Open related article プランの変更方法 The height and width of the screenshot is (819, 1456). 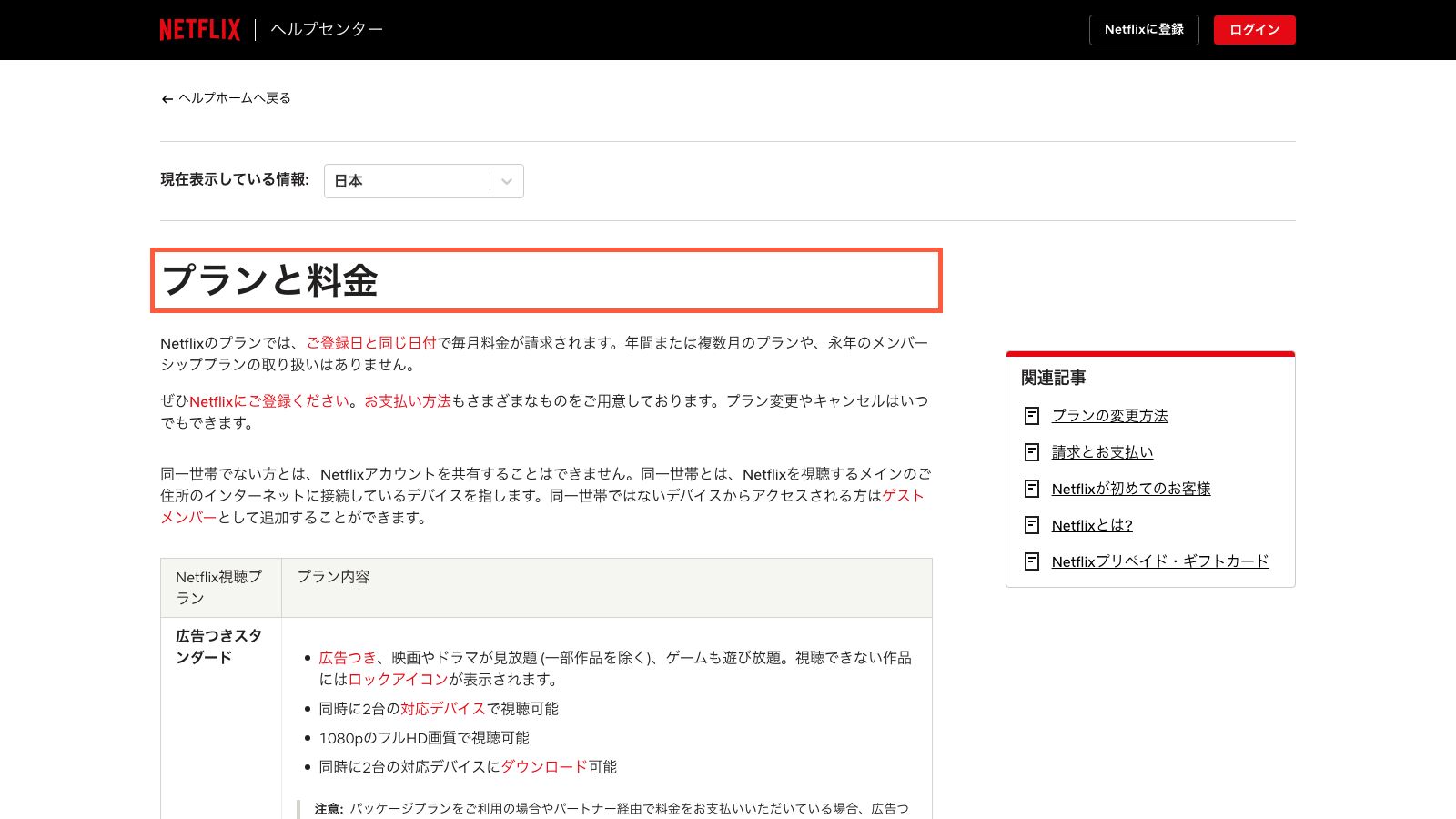(x=1110, y=416)
